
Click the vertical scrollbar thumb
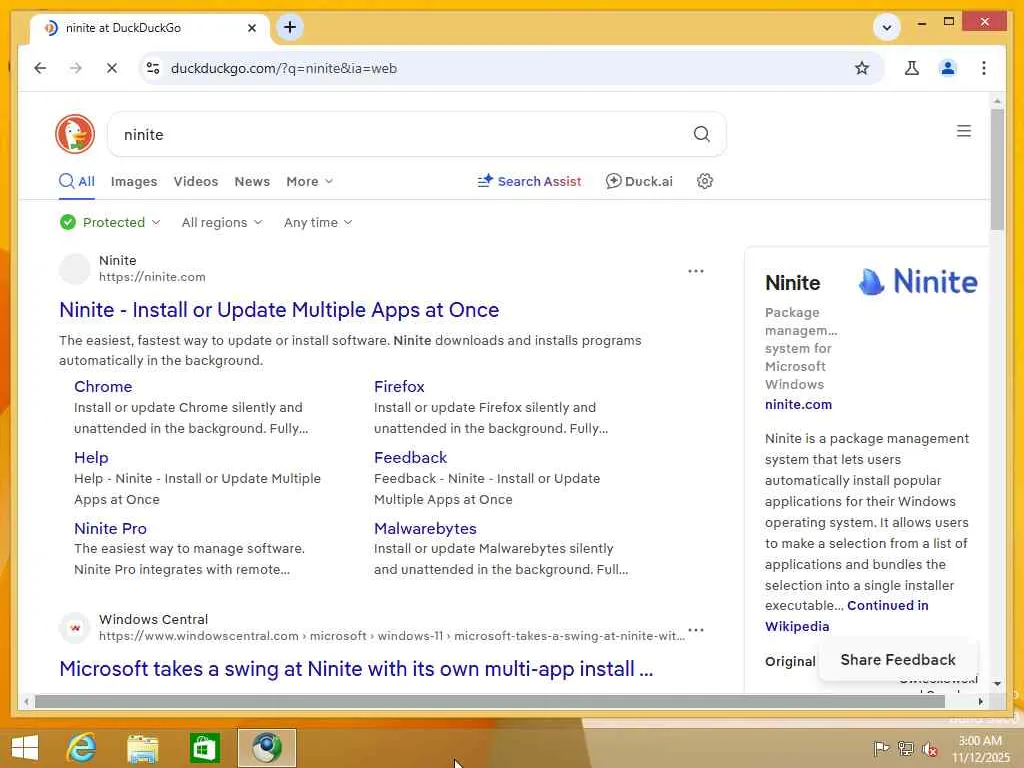[x=997, y=169]
